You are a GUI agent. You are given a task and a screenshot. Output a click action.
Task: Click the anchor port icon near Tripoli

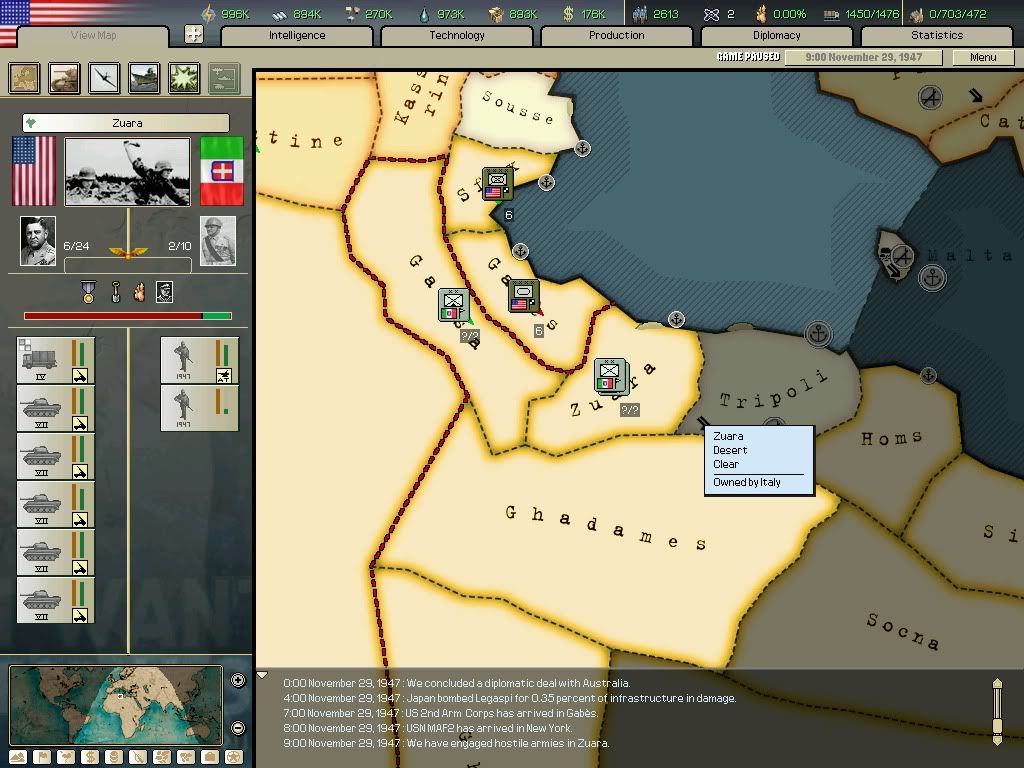[819, 334]
